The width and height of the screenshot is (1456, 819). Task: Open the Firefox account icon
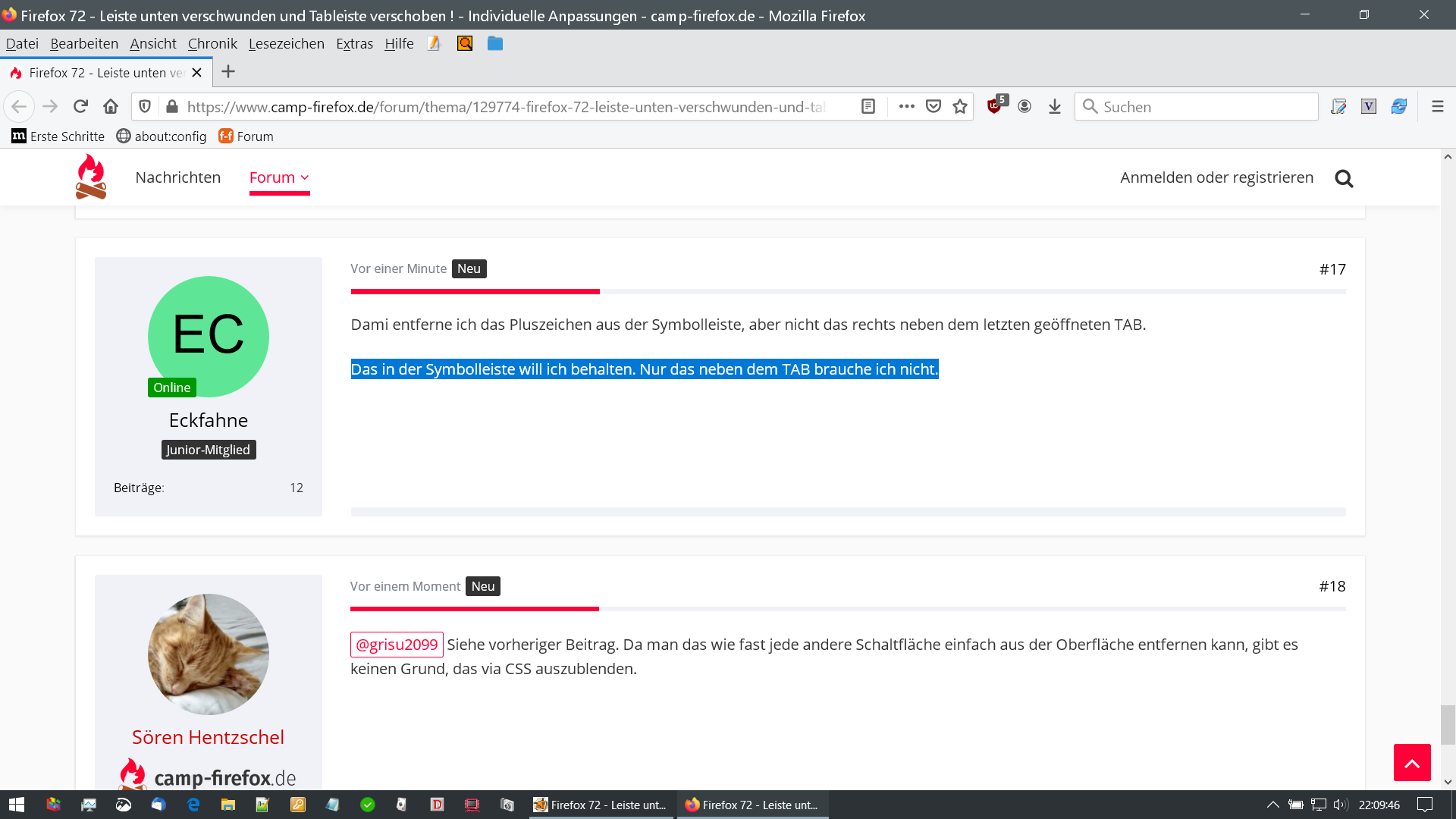click(x=1025, y=106)
